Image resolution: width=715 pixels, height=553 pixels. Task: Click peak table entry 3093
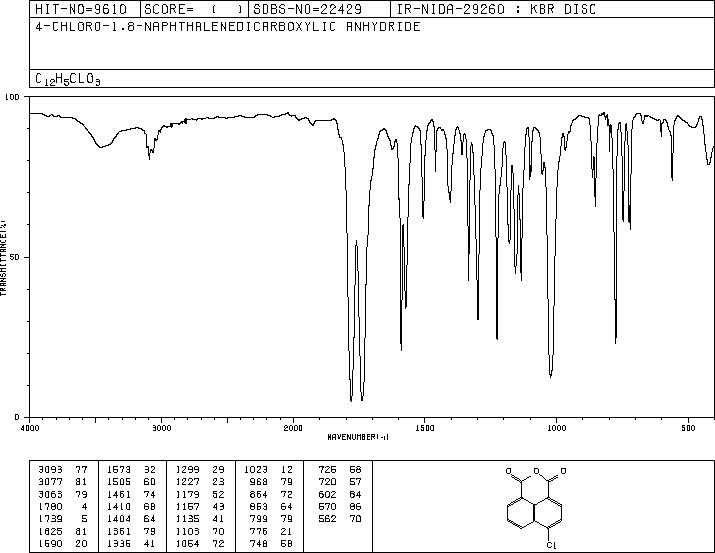coord(51,470)
